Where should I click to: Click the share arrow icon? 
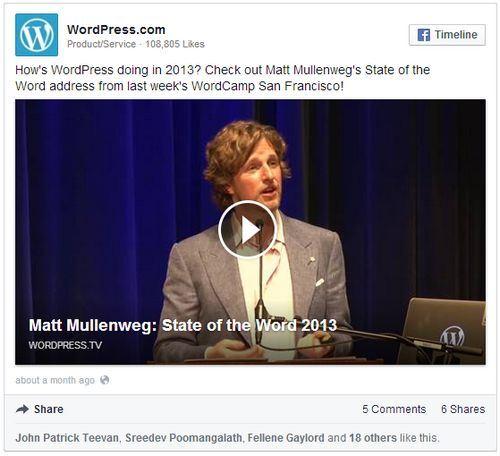[x=22, y=409]
